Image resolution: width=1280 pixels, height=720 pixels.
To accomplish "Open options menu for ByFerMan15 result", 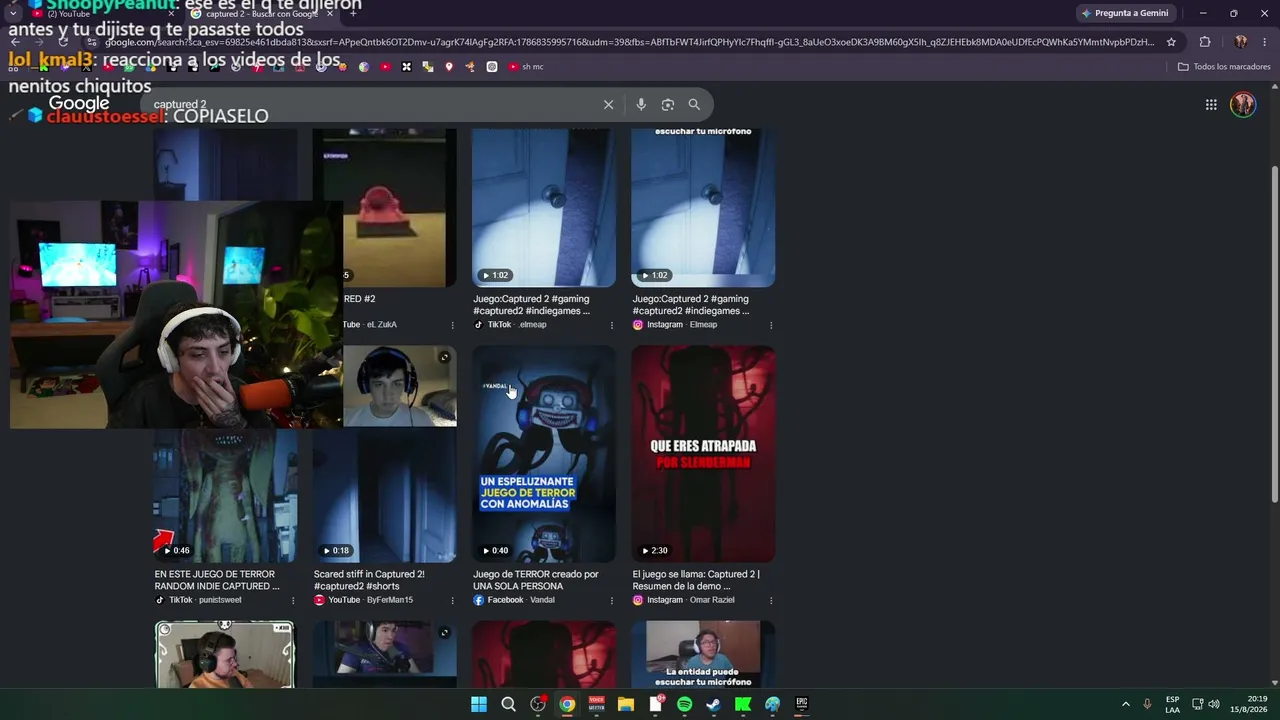I will click(452, 600).
